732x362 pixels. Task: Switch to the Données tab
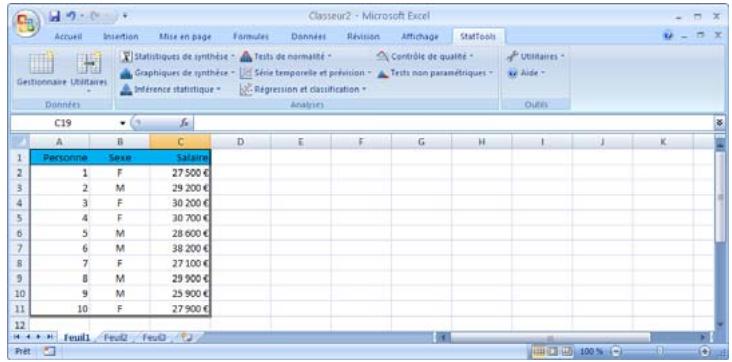pyautogui.click(x=309, y=36)
